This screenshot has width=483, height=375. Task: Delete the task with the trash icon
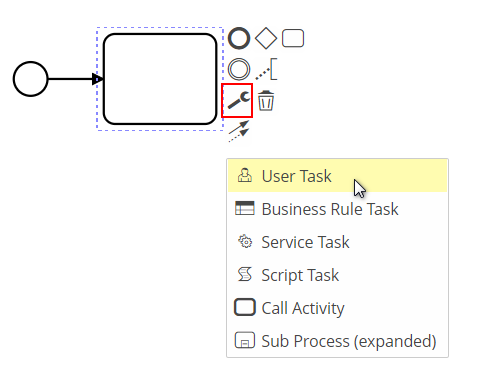pos(266,100)
